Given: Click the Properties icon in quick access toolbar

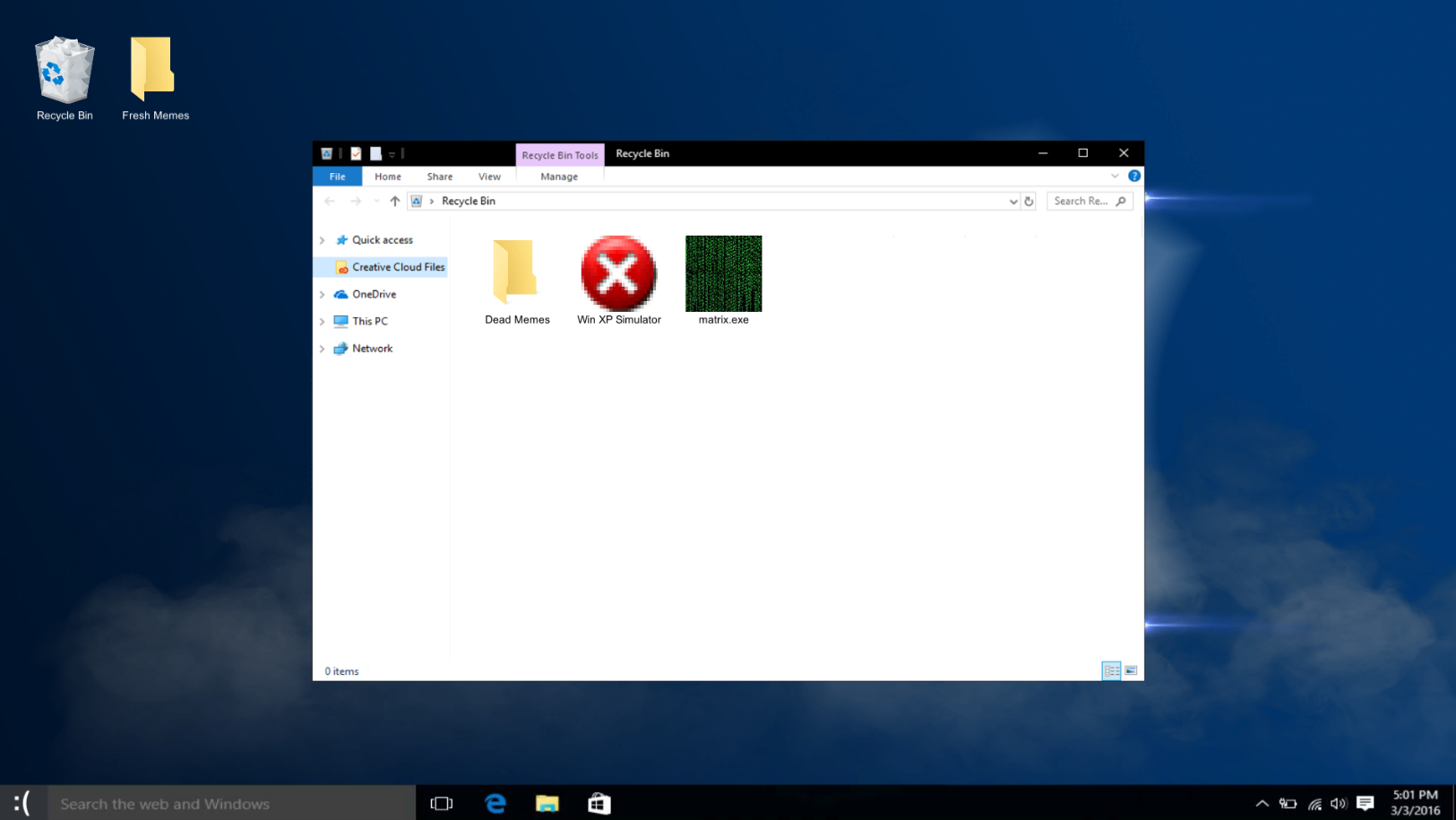Looking at the screenshot, I should [x=356, y=153].
